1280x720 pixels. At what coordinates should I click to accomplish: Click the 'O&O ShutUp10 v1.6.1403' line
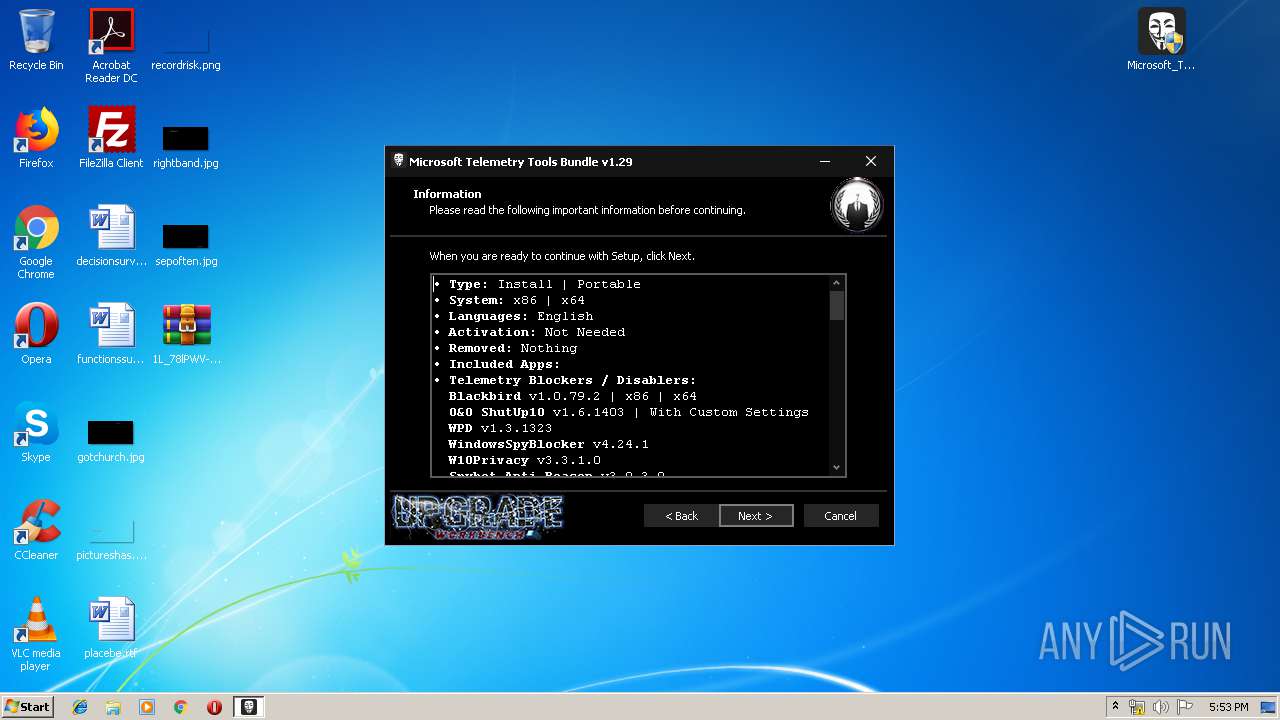click(x=629, y=412)
